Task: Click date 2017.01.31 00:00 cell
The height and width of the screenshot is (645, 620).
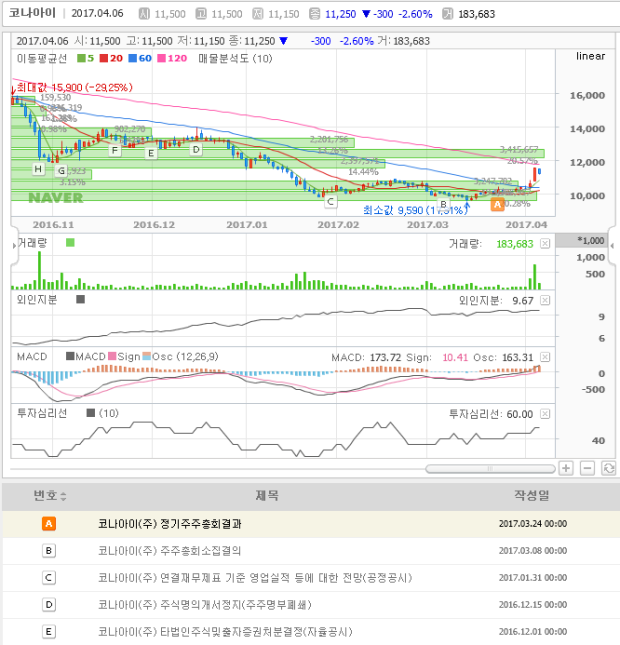Action: pos(533,578)
